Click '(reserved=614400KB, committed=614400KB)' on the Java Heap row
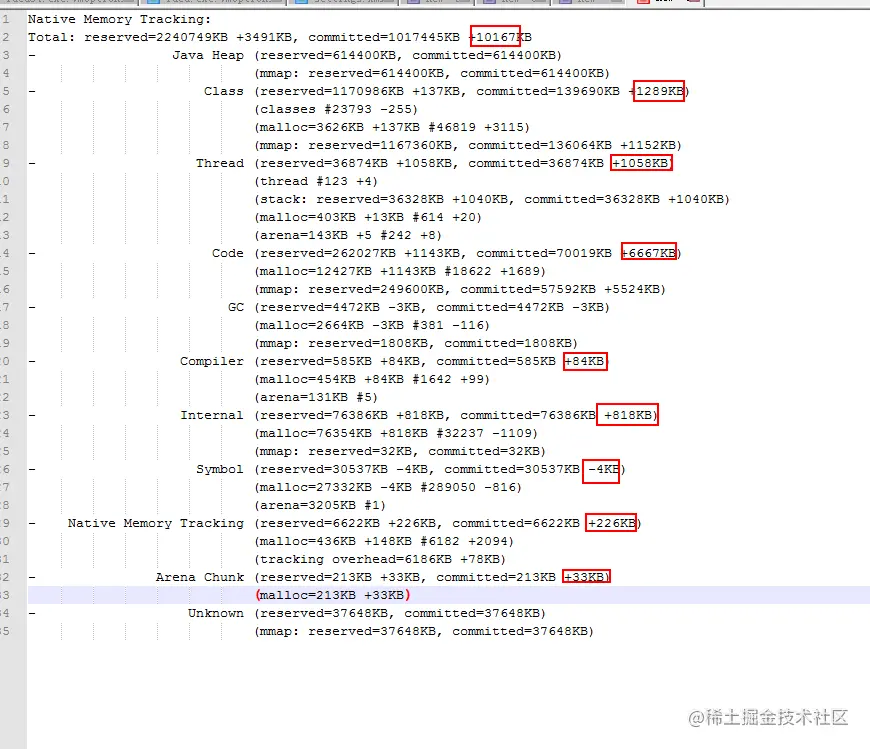This screenshot has height=749, width=870. (408, 55)
